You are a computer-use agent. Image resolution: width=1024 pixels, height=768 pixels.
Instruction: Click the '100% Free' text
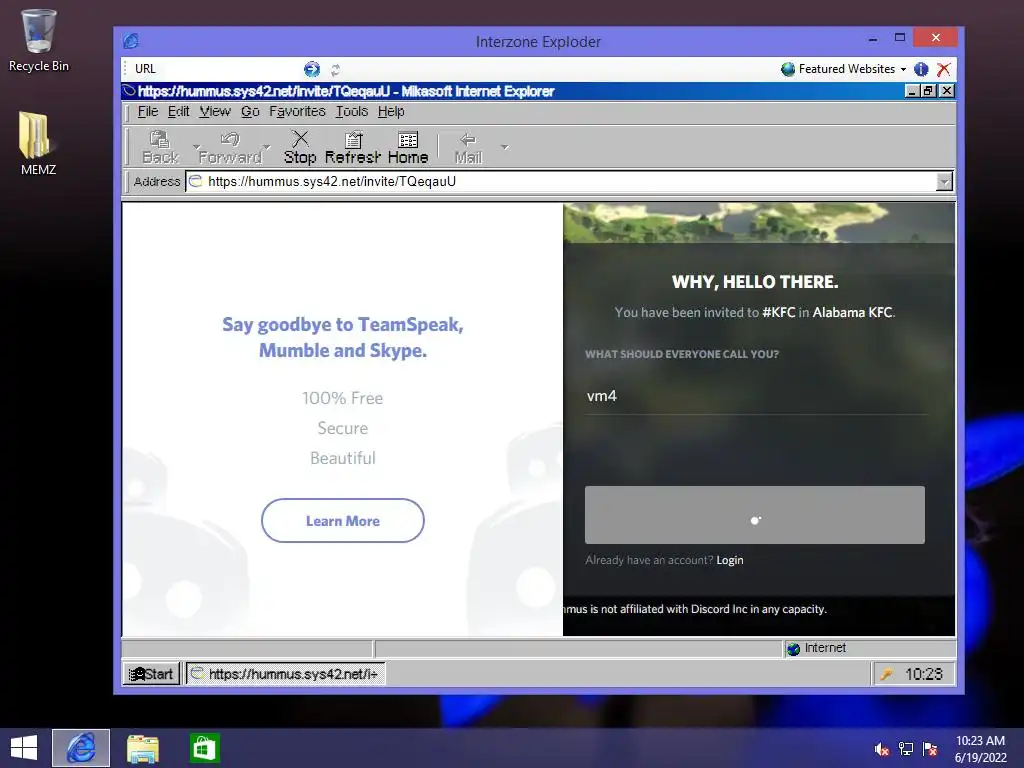[x=343, y=398]
